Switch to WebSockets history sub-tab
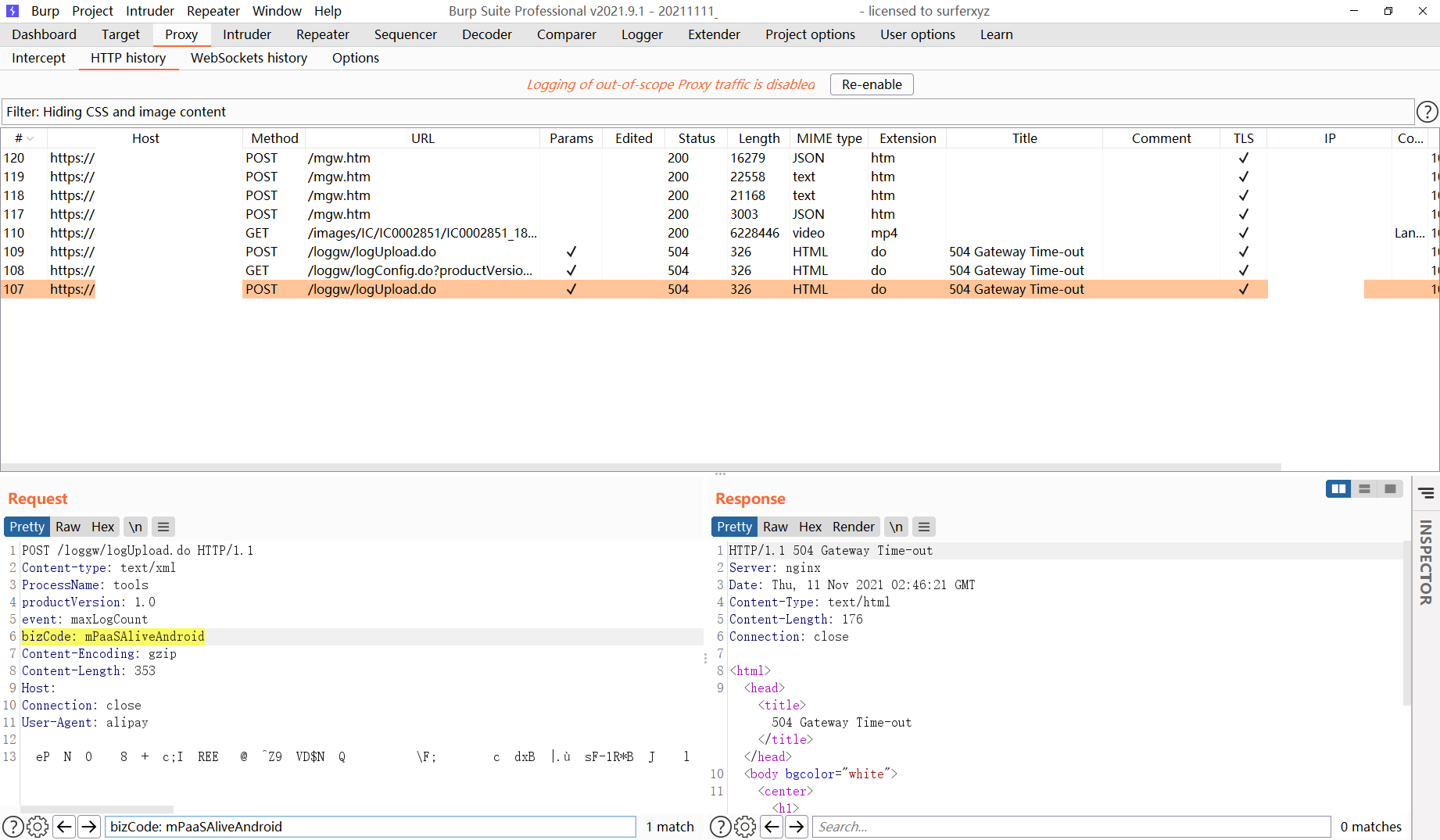The image size is (1440, 840). [249, 58]
